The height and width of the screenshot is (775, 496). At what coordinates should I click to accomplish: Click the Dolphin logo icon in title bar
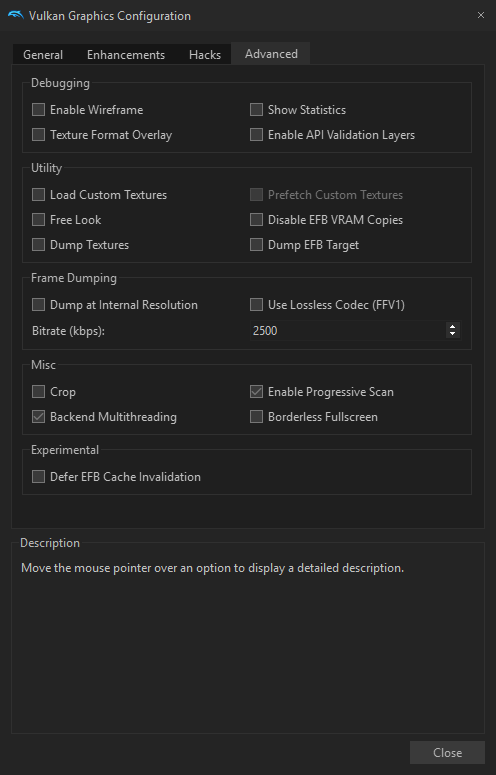click(16, 15)
